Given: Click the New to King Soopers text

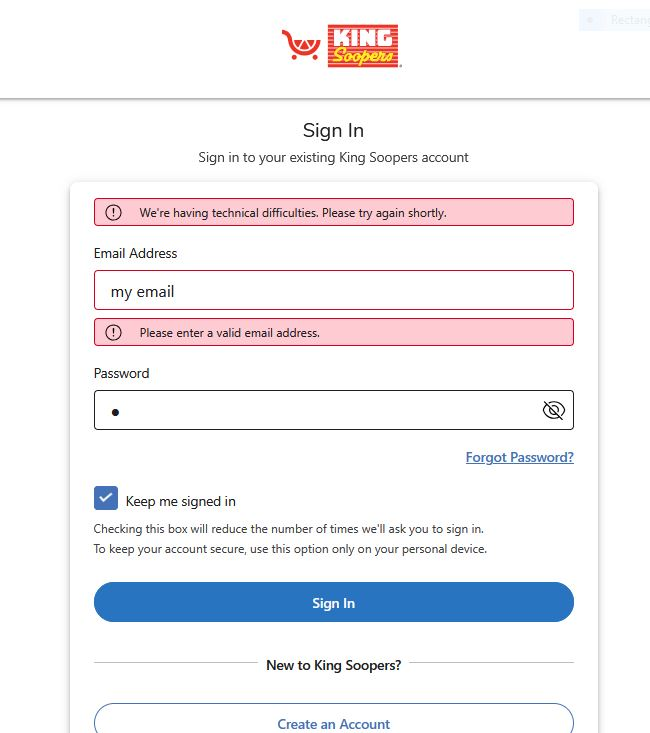Looking at the screenshot, I should point(333,665).
